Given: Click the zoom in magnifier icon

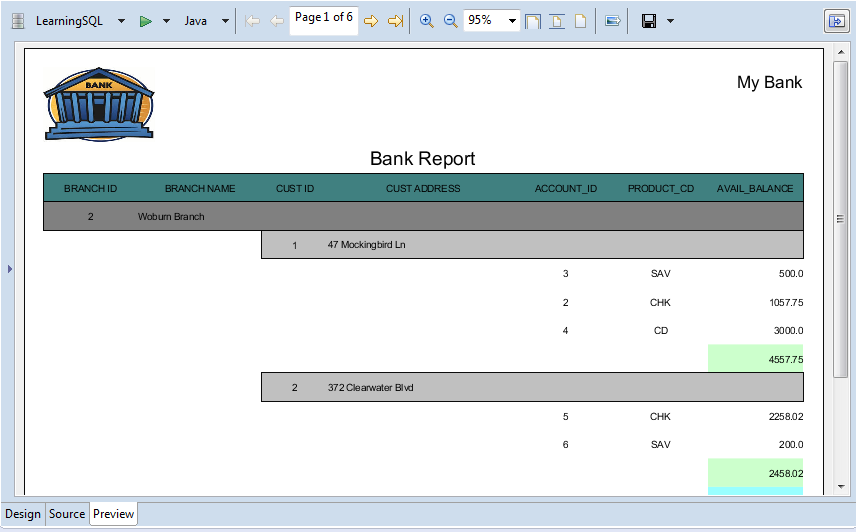Looking at the screenshot, I should click(x=426, y=21).
